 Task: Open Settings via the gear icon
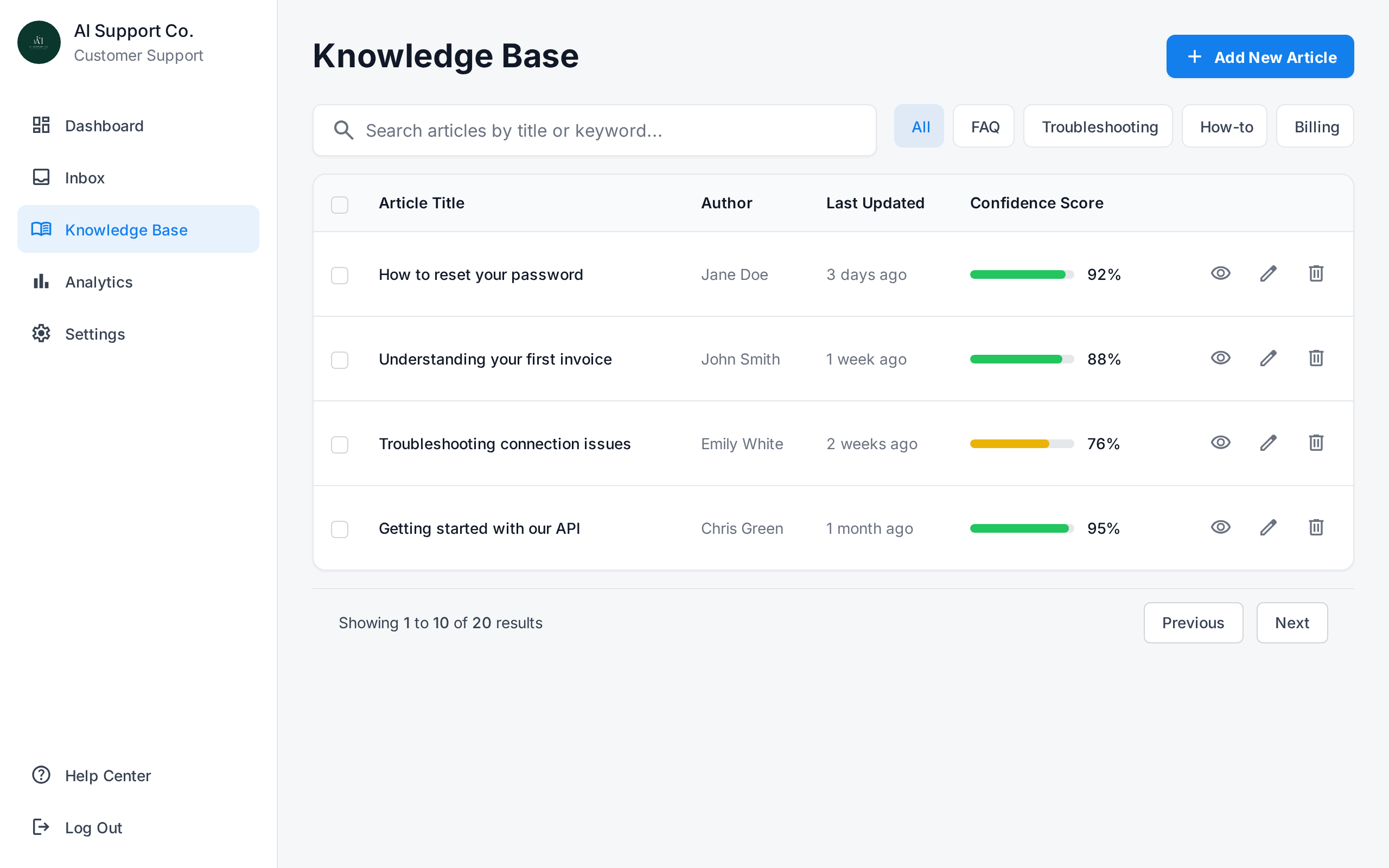[x=41, y=334]
